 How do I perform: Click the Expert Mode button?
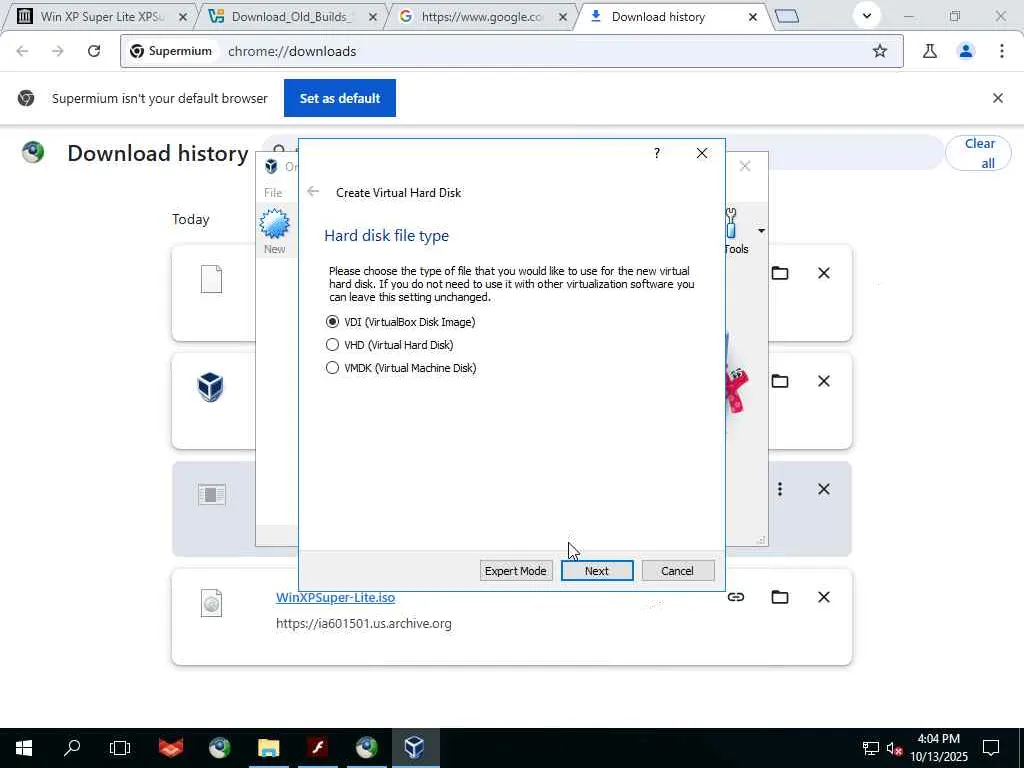[x=516, y=571]
